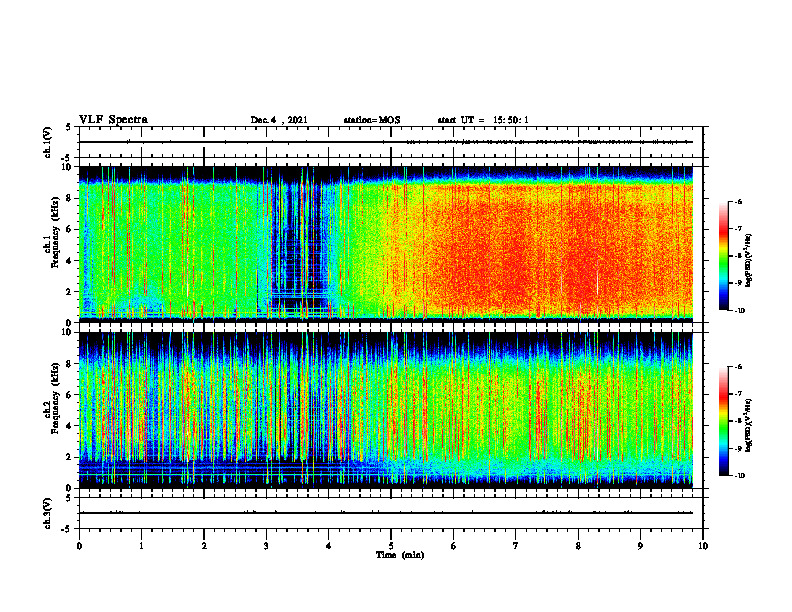The height and width of the screenshot is (612, 792).
Task: Click the 'ch.3(V)' waveform axis label
Action: (47, 513)
